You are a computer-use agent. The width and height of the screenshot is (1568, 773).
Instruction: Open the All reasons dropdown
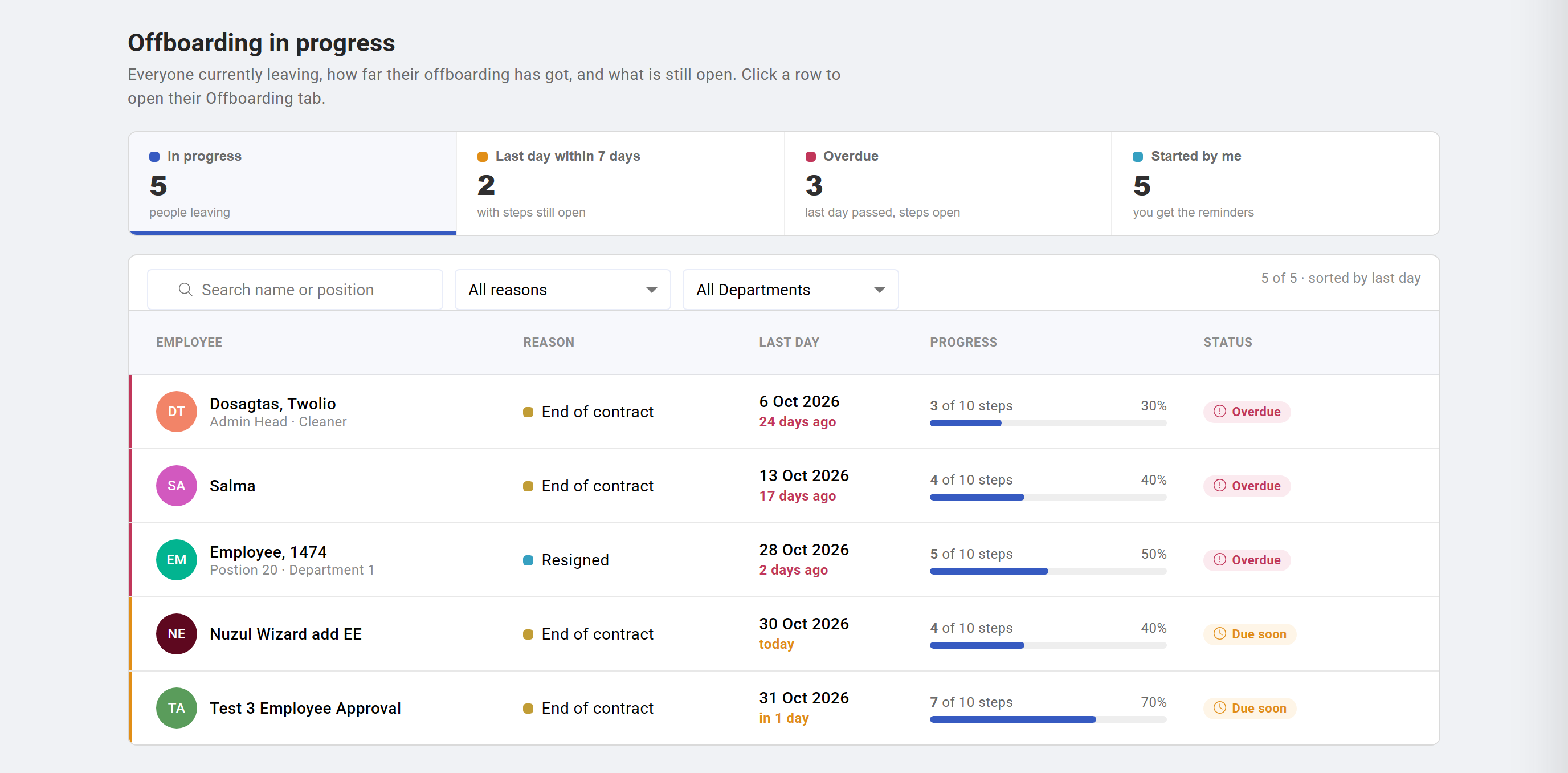(562, 290)
